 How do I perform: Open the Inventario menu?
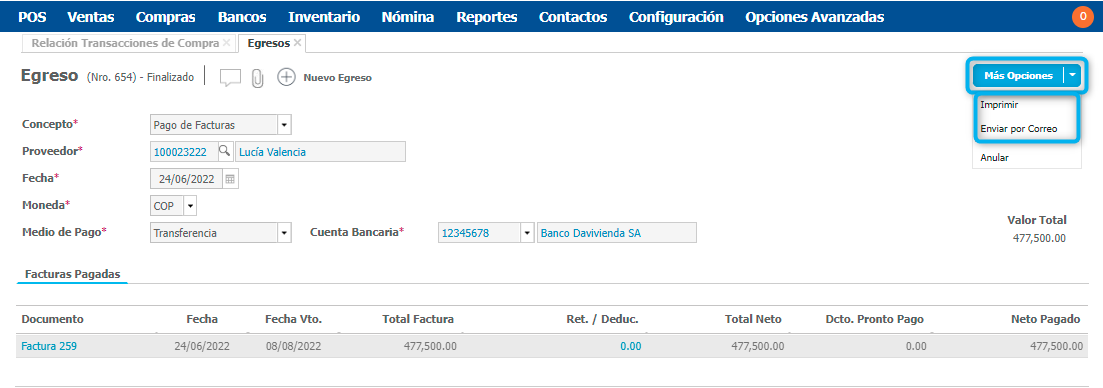[x=324, y=17]
